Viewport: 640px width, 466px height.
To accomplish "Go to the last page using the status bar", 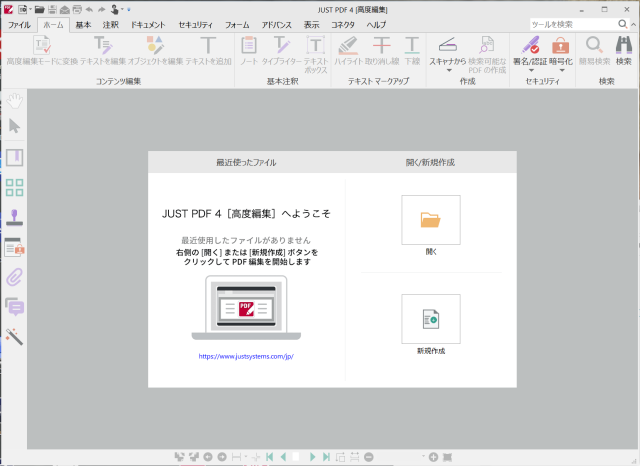I will pyautogui.click(x=326, y=457).
